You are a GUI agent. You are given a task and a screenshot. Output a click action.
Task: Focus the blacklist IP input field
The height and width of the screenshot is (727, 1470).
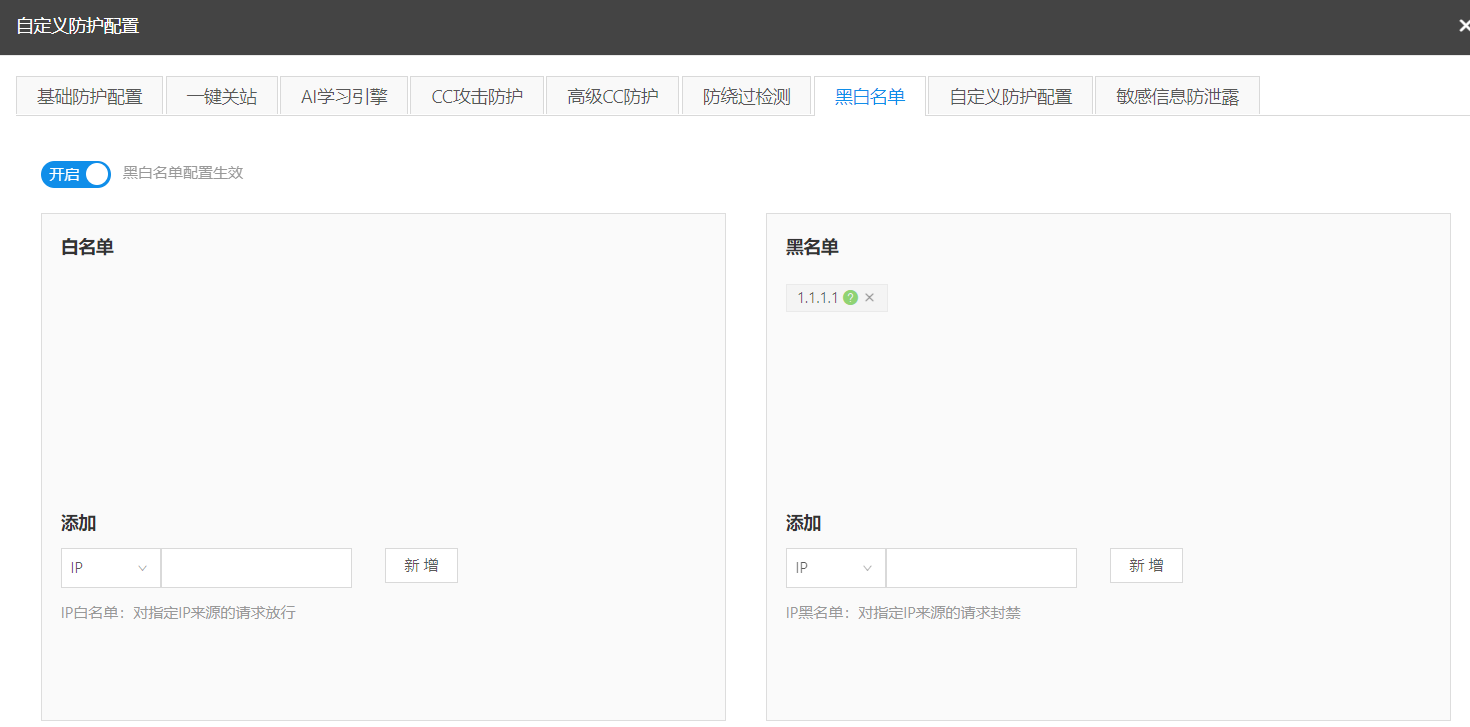coord(981,568)
